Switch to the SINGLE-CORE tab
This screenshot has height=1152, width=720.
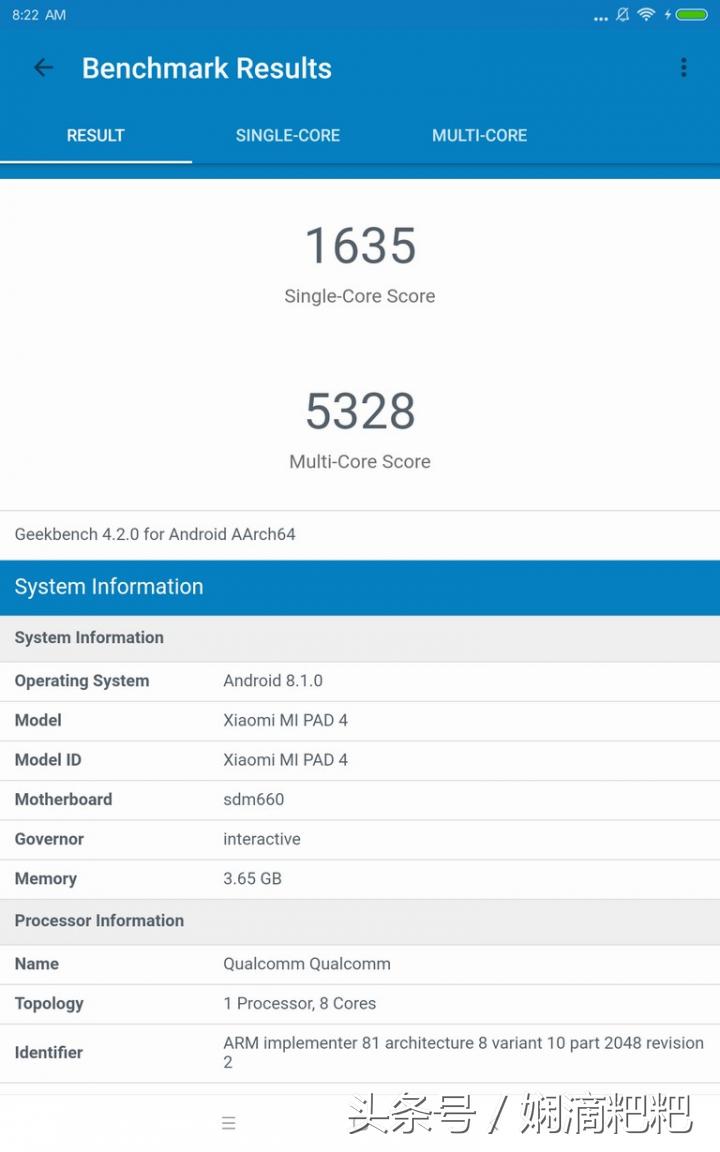(x=287, y=135)
